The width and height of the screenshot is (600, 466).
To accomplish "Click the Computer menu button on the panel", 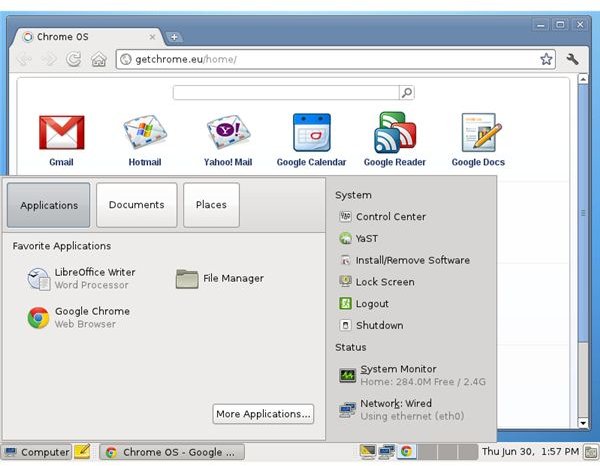I will 36,452.
